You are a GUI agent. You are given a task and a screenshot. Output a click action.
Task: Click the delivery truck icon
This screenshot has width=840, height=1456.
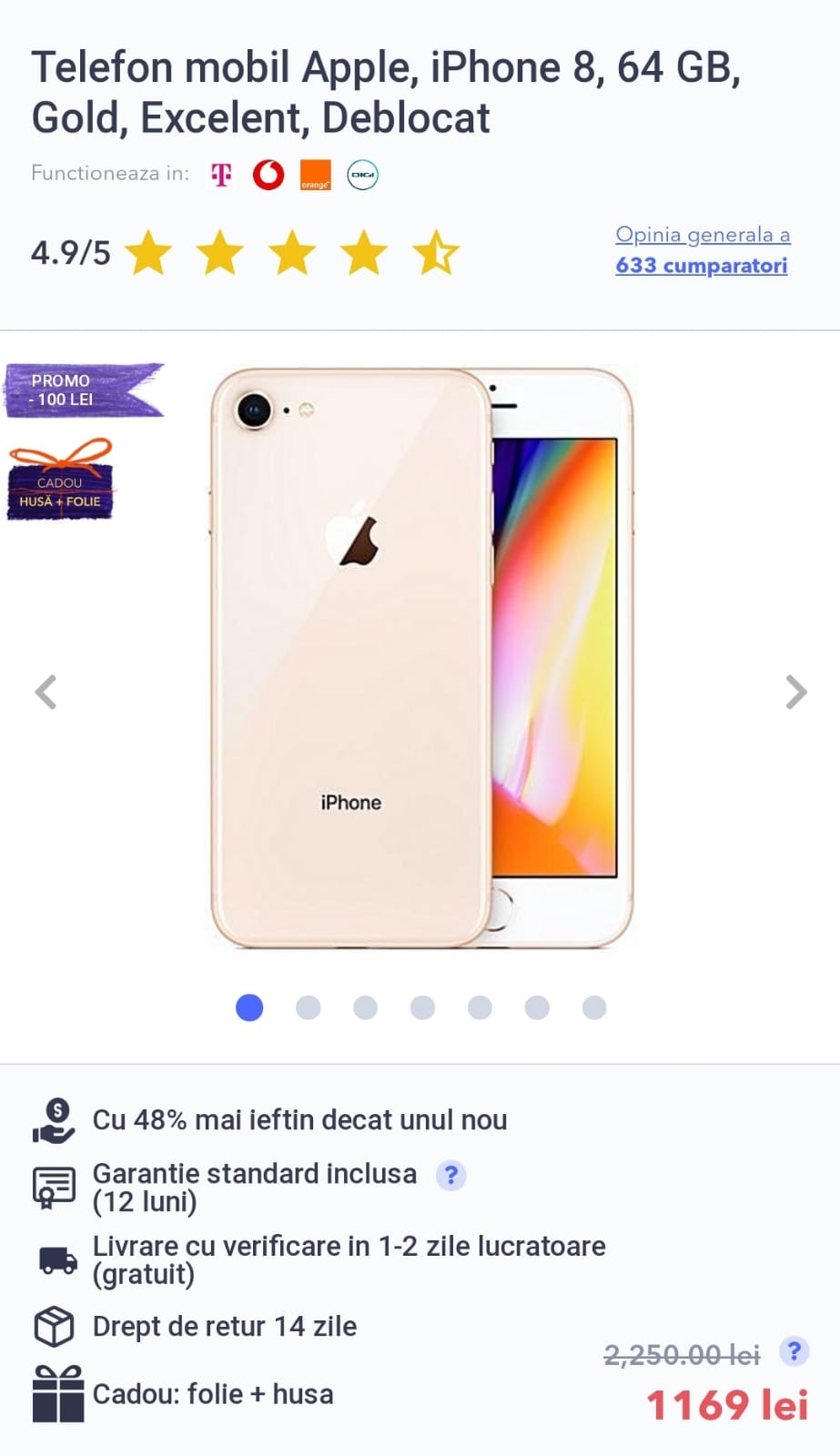click(x=58, y=1260)
